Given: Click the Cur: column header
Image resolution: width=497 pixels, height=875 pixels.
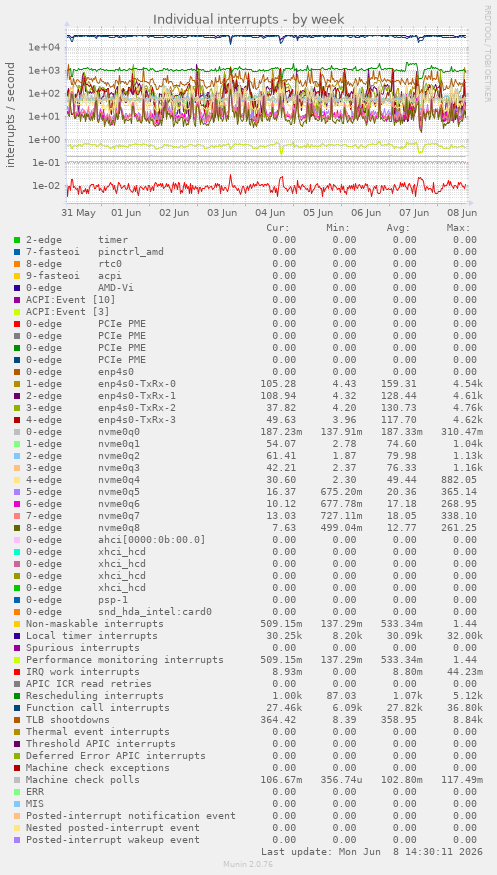Looking at the screenshot, I should point(278,228).
